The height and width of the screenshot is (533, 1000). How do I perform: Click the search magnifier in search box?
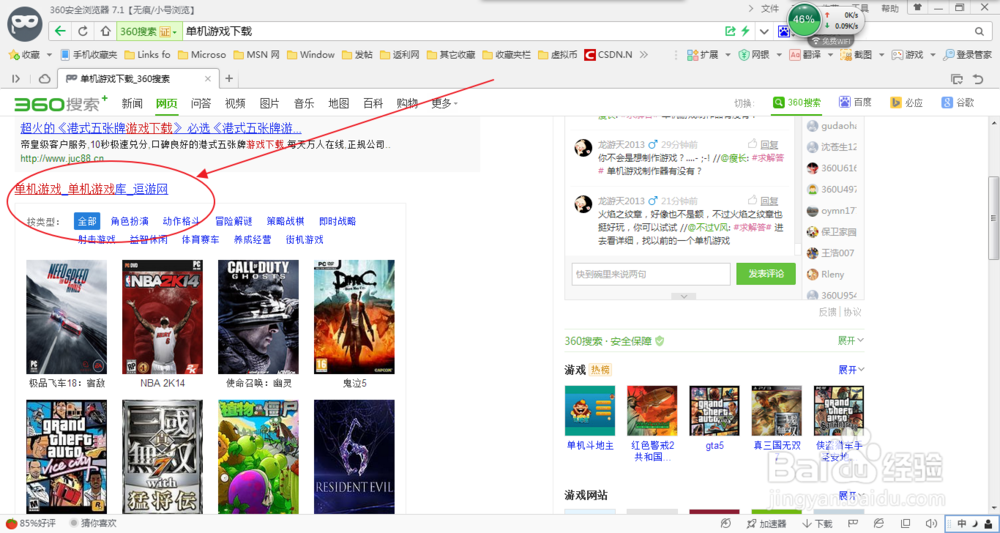point(979,31)
